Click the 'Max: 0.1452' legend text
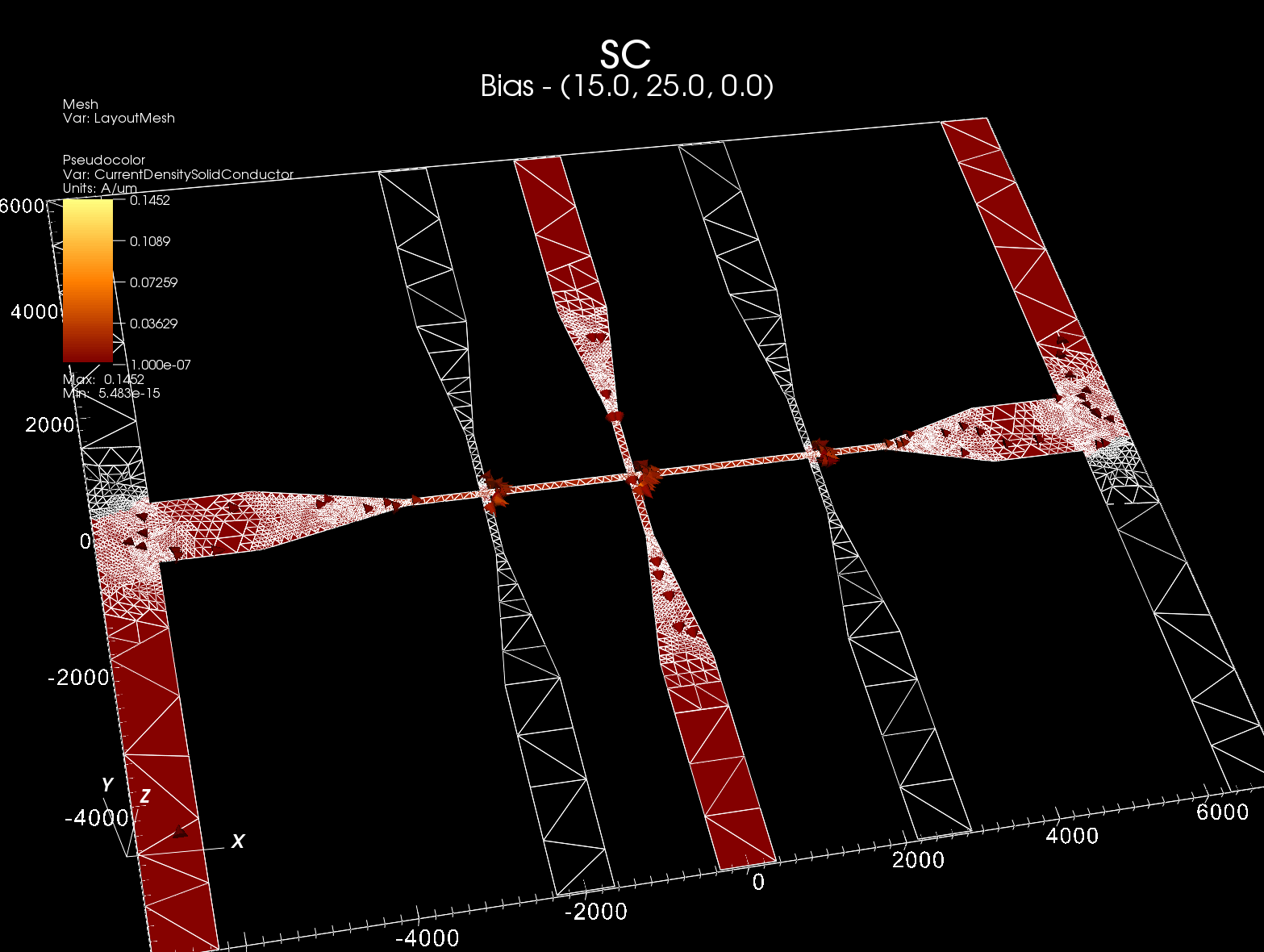The width and height of the screenshot is (1264, 952). [x=103, y=379]
